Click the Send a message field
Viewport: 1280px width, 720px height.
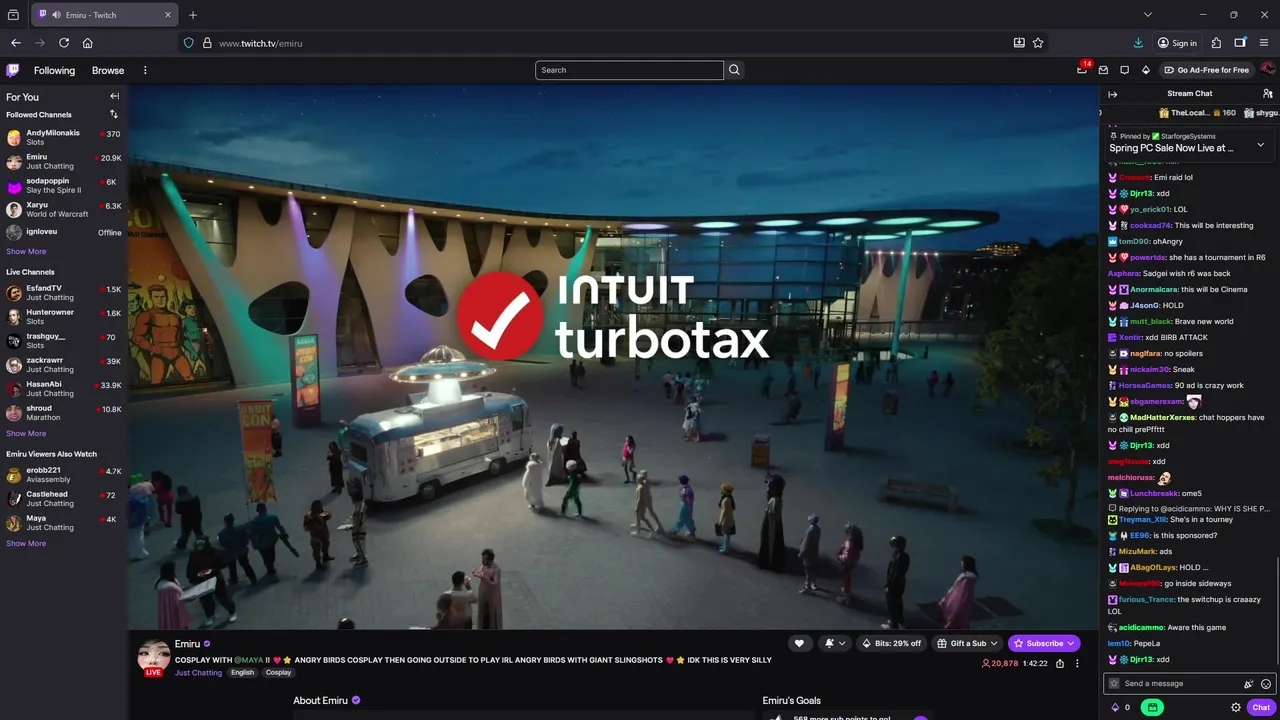click(1180, 684)
